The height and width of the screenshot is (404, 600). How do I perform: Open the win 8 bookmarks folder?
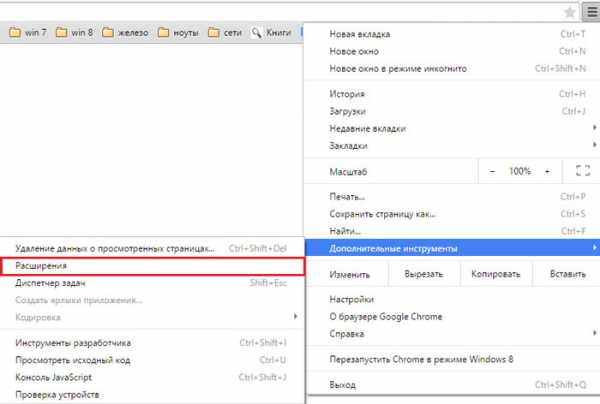[x=74, y=33]
